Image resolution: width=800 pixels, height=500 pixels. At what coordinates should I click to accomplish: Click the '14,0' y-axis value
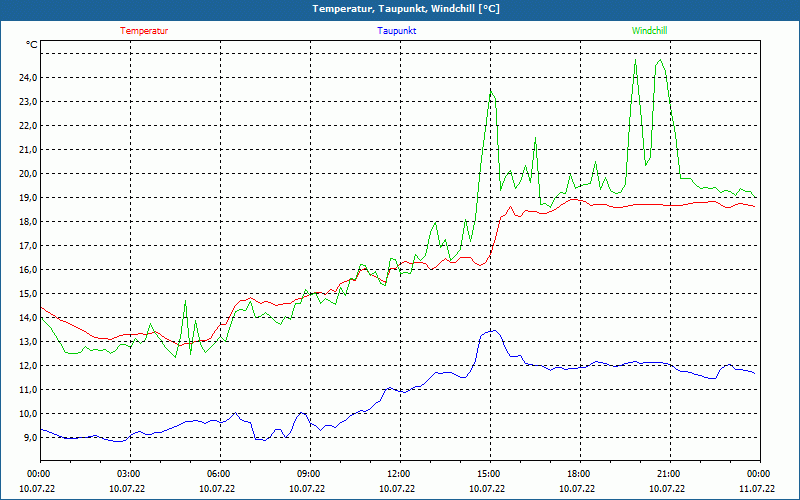[28, 317]
